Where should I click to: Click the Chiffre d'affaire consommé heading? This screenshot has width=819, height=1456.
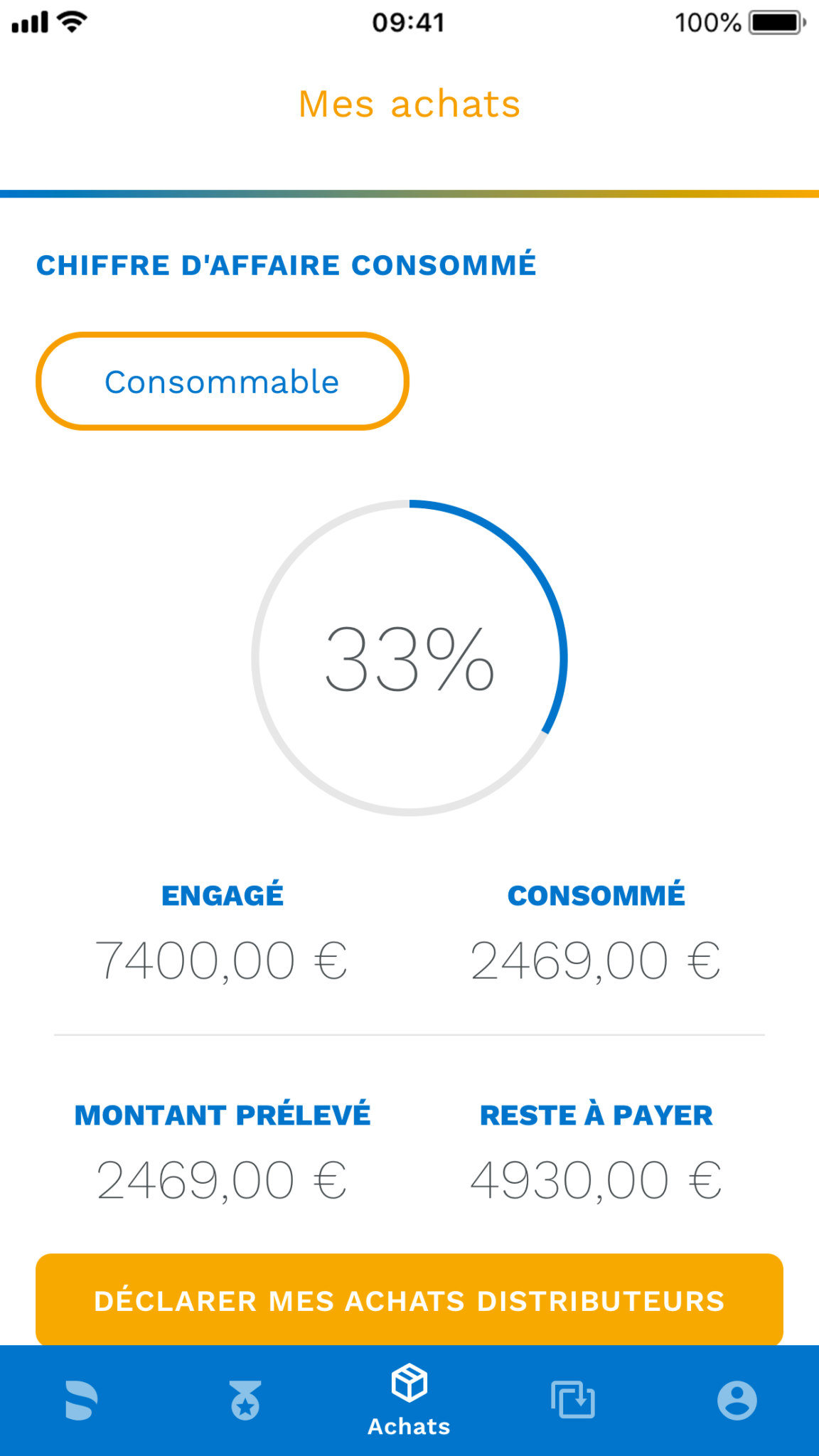coord(287,264)
